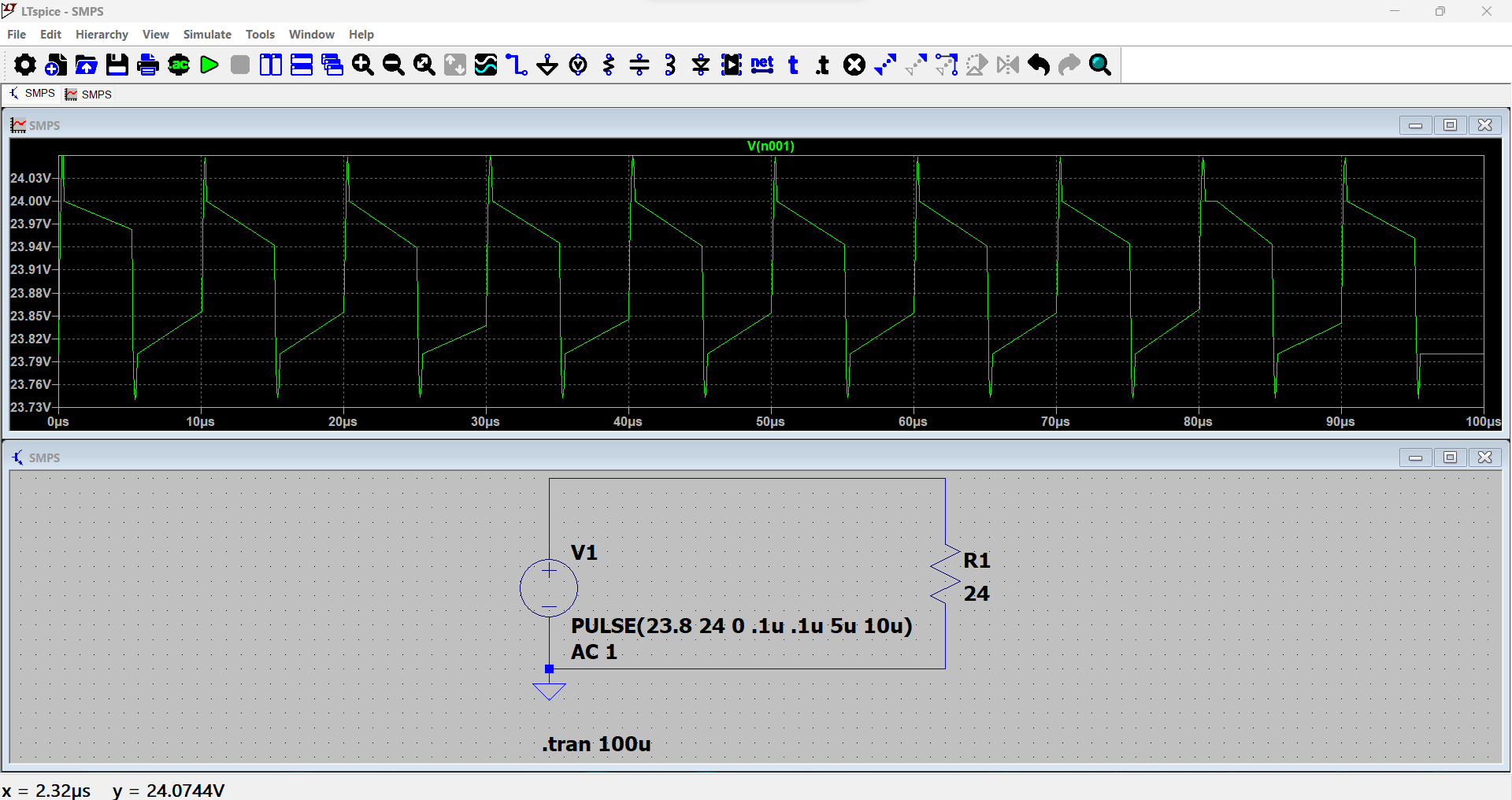Open the Hierarchy menu
The height and width of the screenshot is (800, 1512).
[x=102, y=35]
